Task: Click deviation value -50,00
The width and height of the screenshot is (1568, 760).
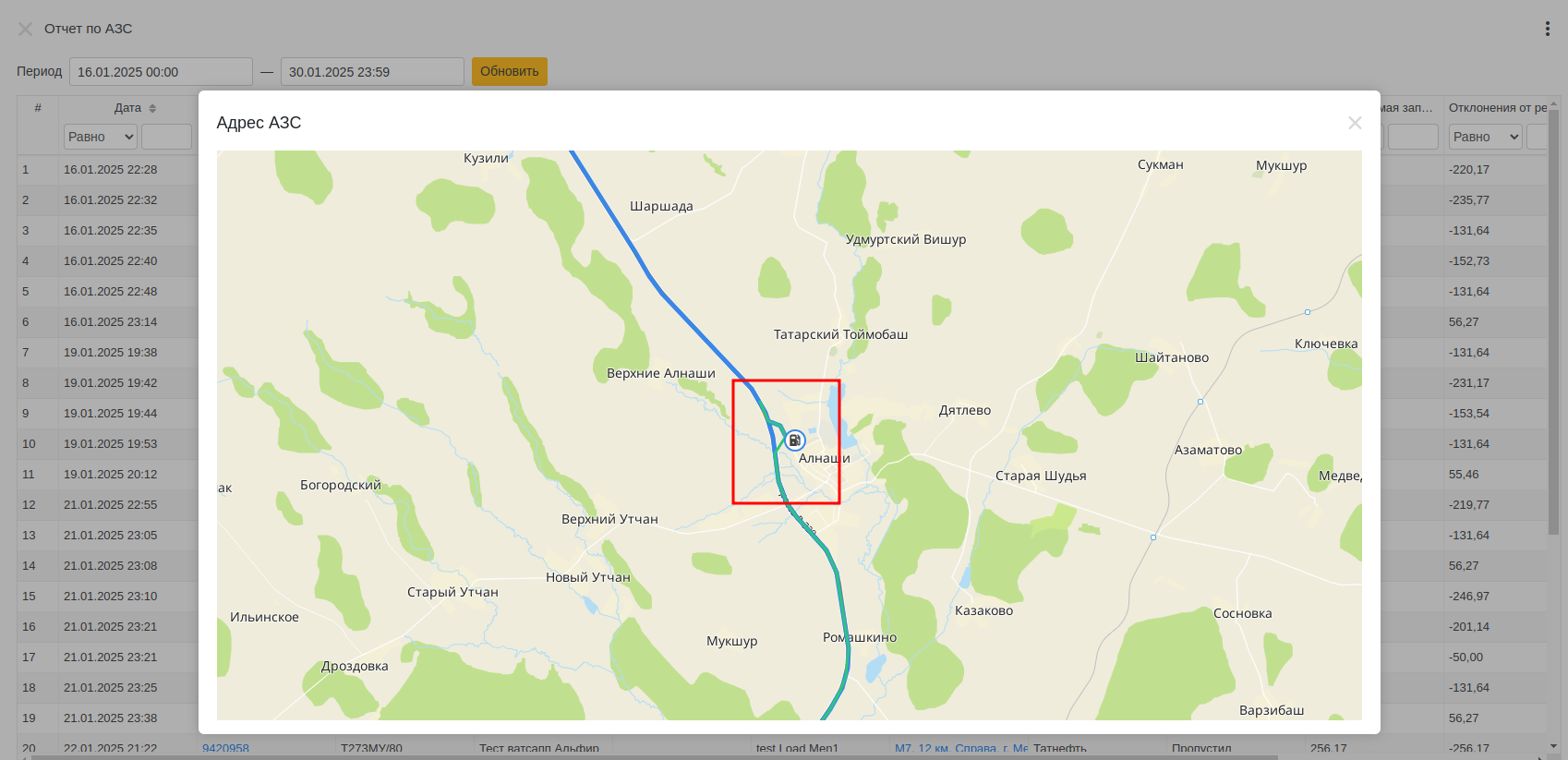Action: (1465, 657)
